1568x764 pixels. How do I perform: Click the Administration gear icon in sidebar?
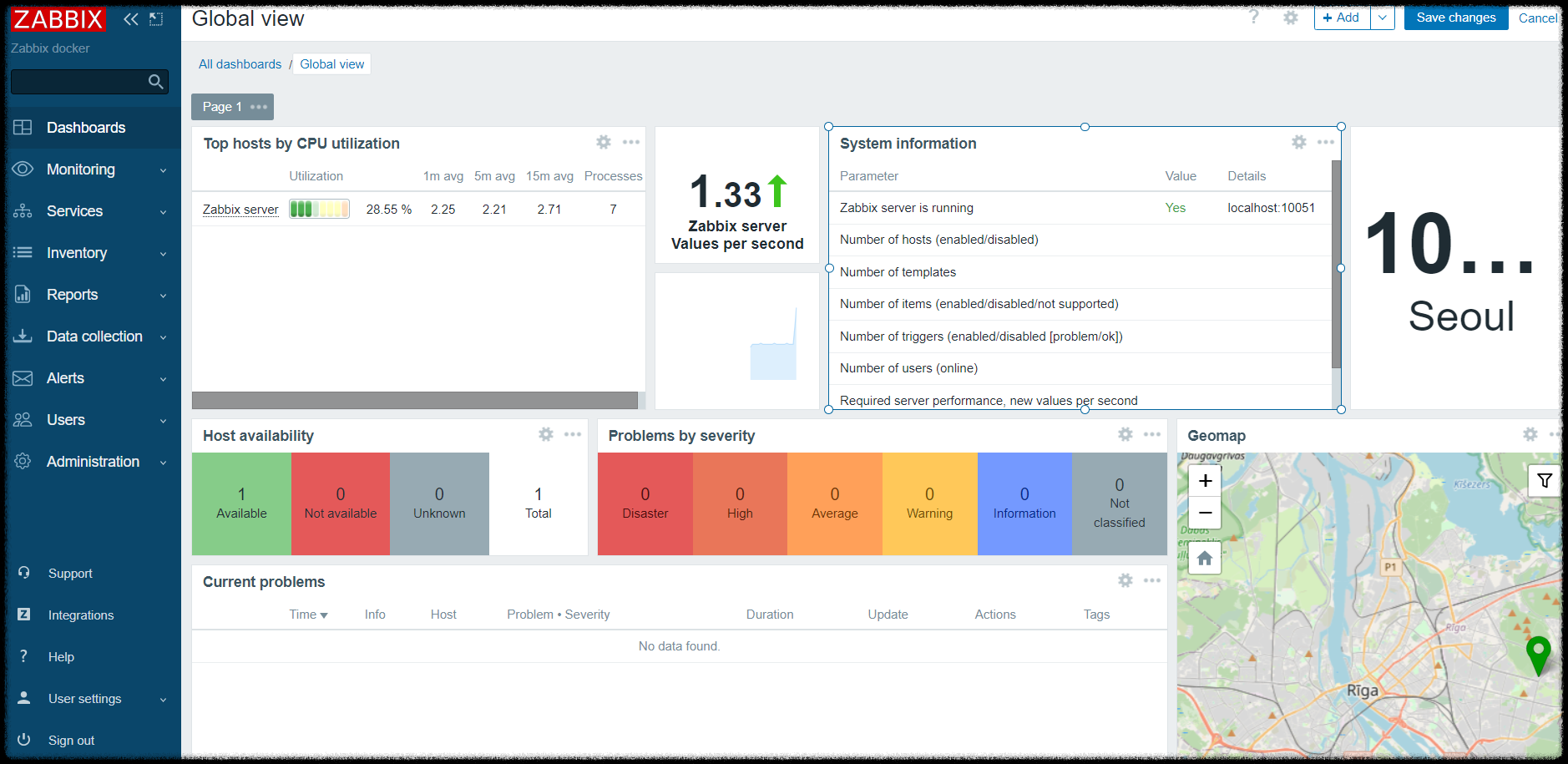point(23,462)
